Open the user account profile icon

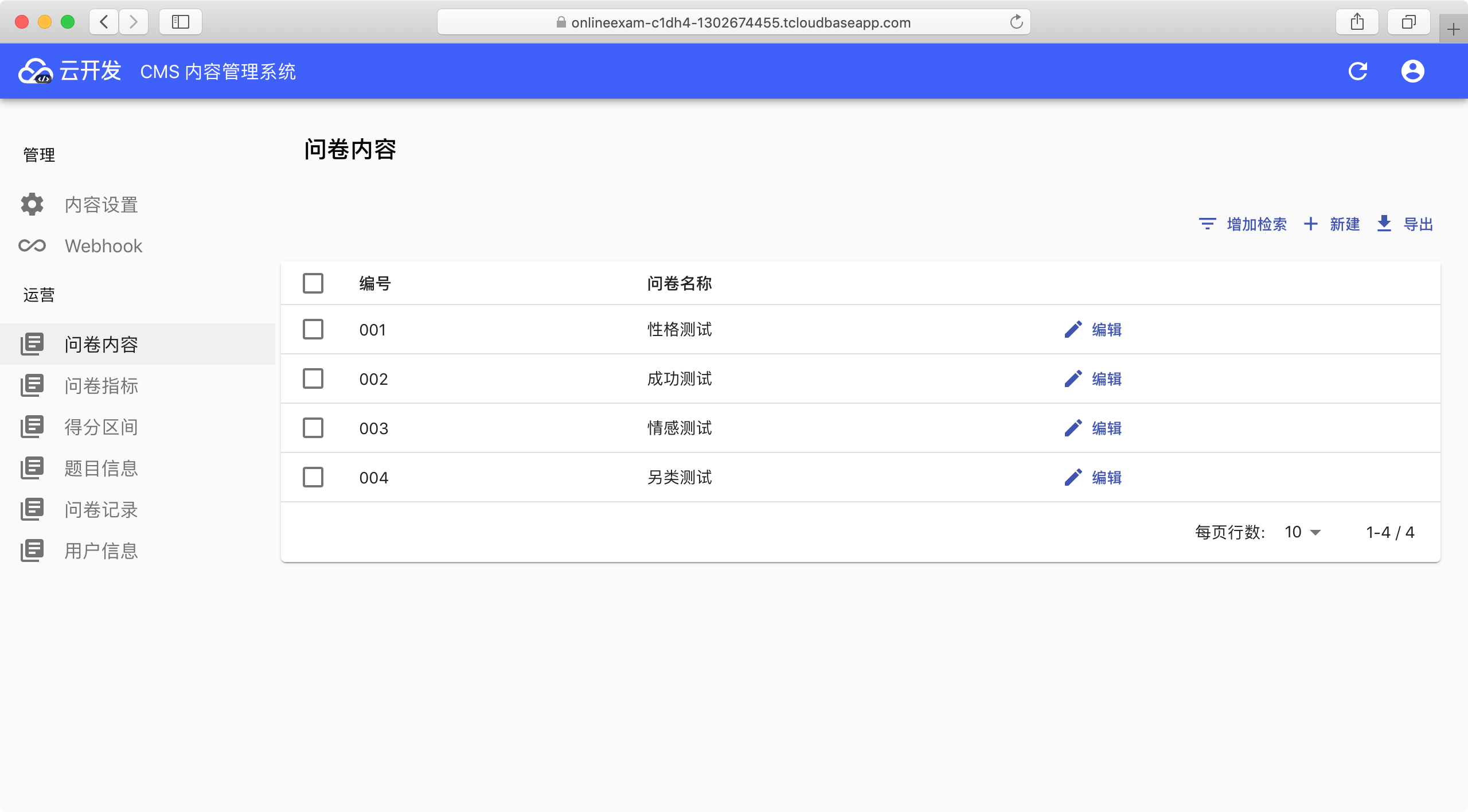click(1412, 71)
